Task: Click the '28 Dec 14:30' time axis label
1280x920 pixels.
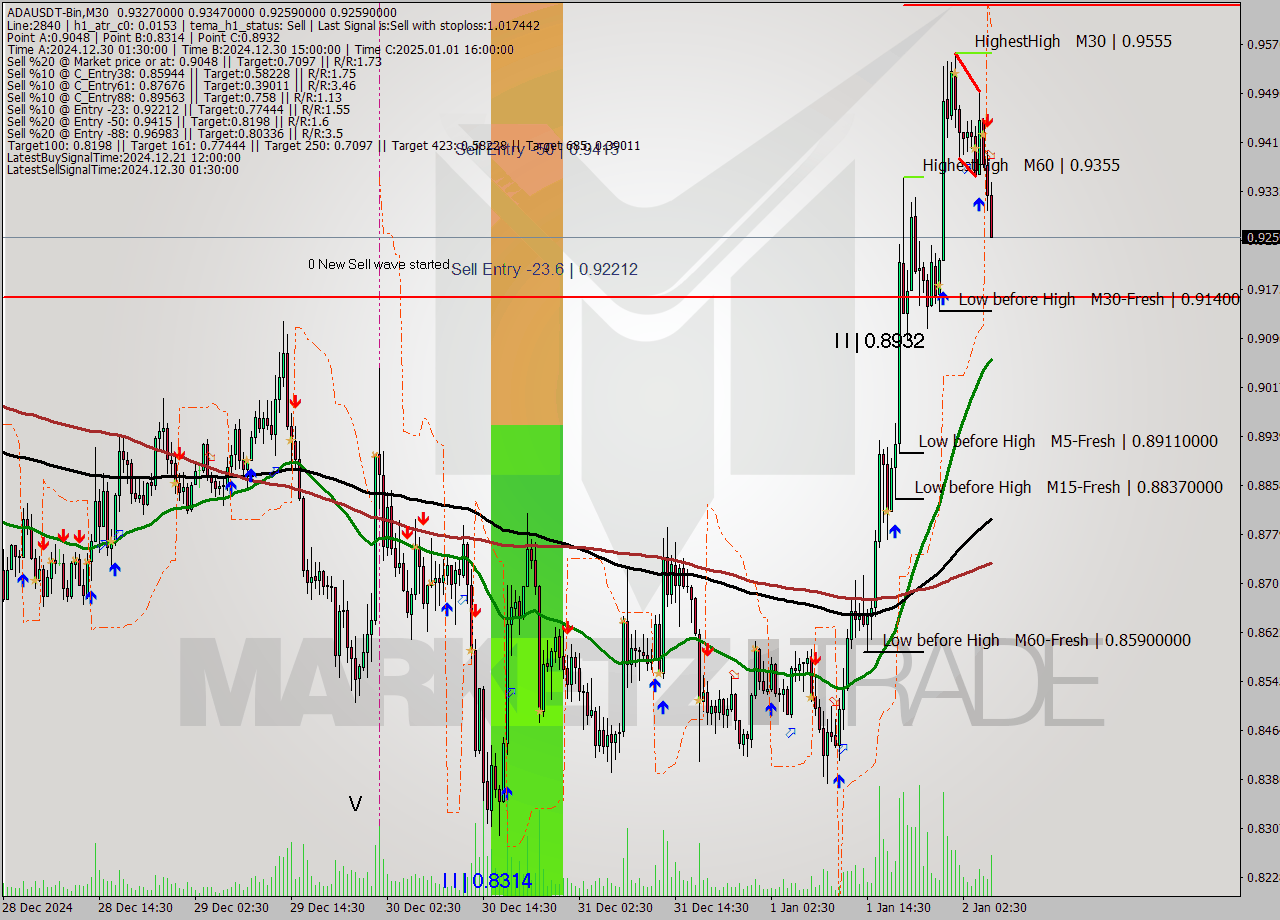Action: [x=135, y=908]
